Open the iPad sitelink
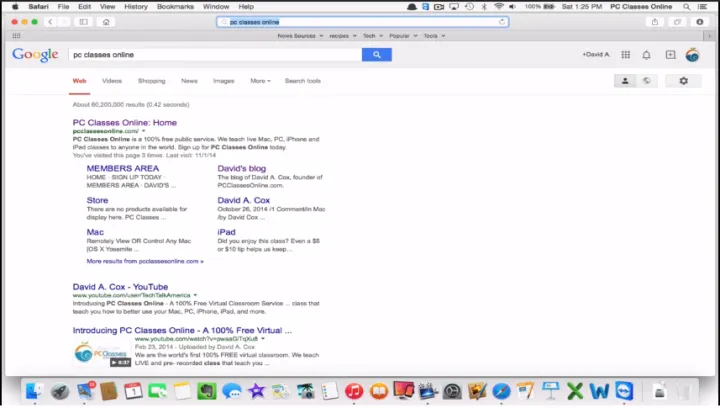The image size is (720, 408). (x=226, y=232)
